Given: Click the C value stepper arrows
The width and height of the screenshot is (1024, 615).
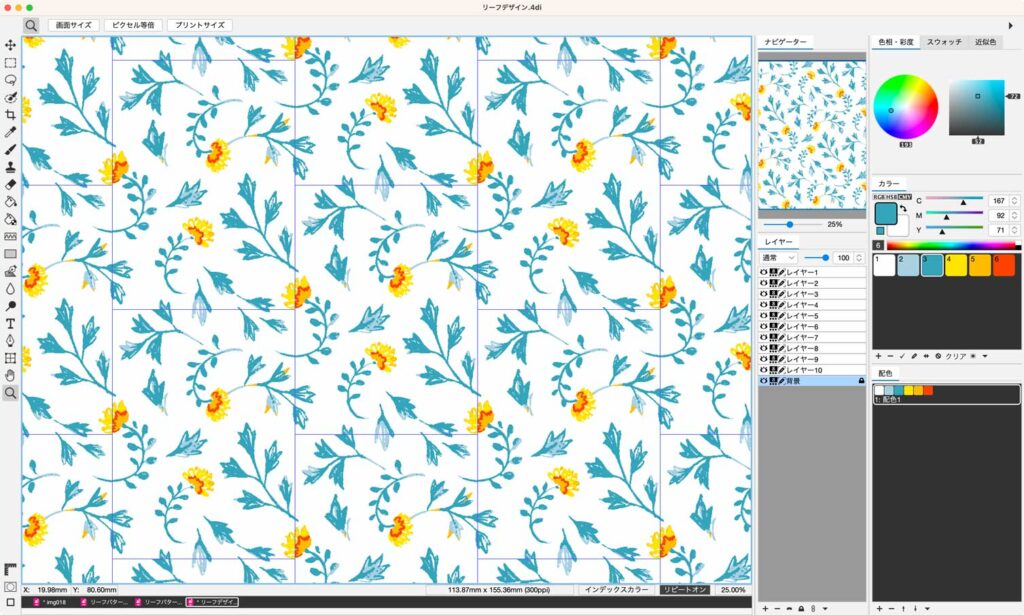Looking at the screenshot, I should point(1014,201).
